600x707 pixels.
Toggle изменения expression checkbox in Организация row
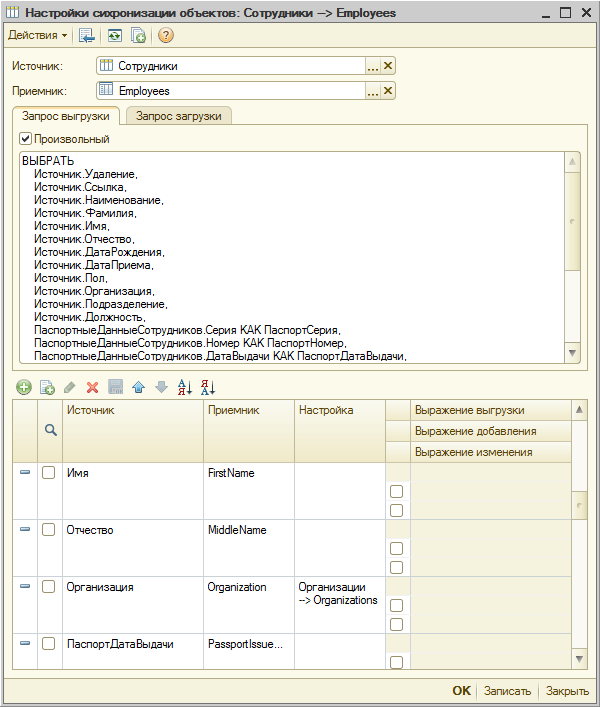pos(396,624)
